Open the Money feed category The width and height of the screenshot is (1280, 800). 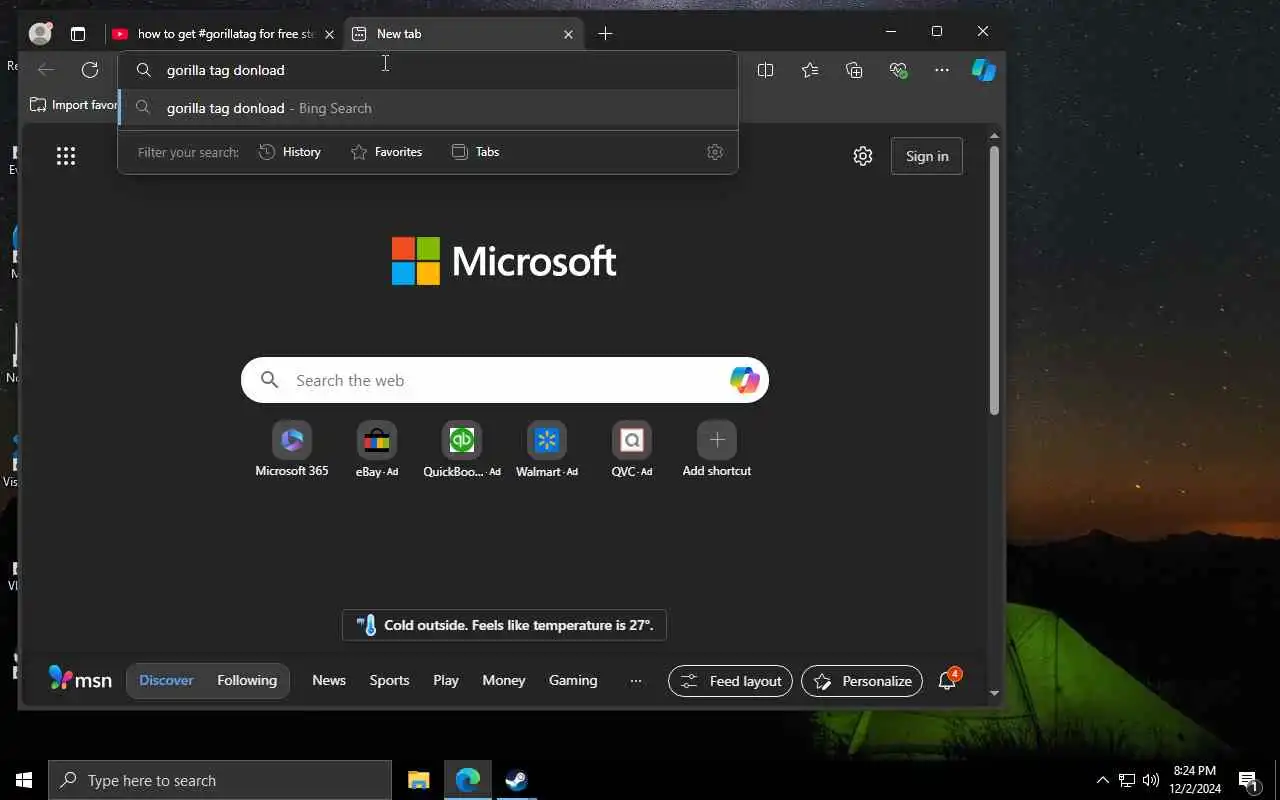[x=504, y=680]
